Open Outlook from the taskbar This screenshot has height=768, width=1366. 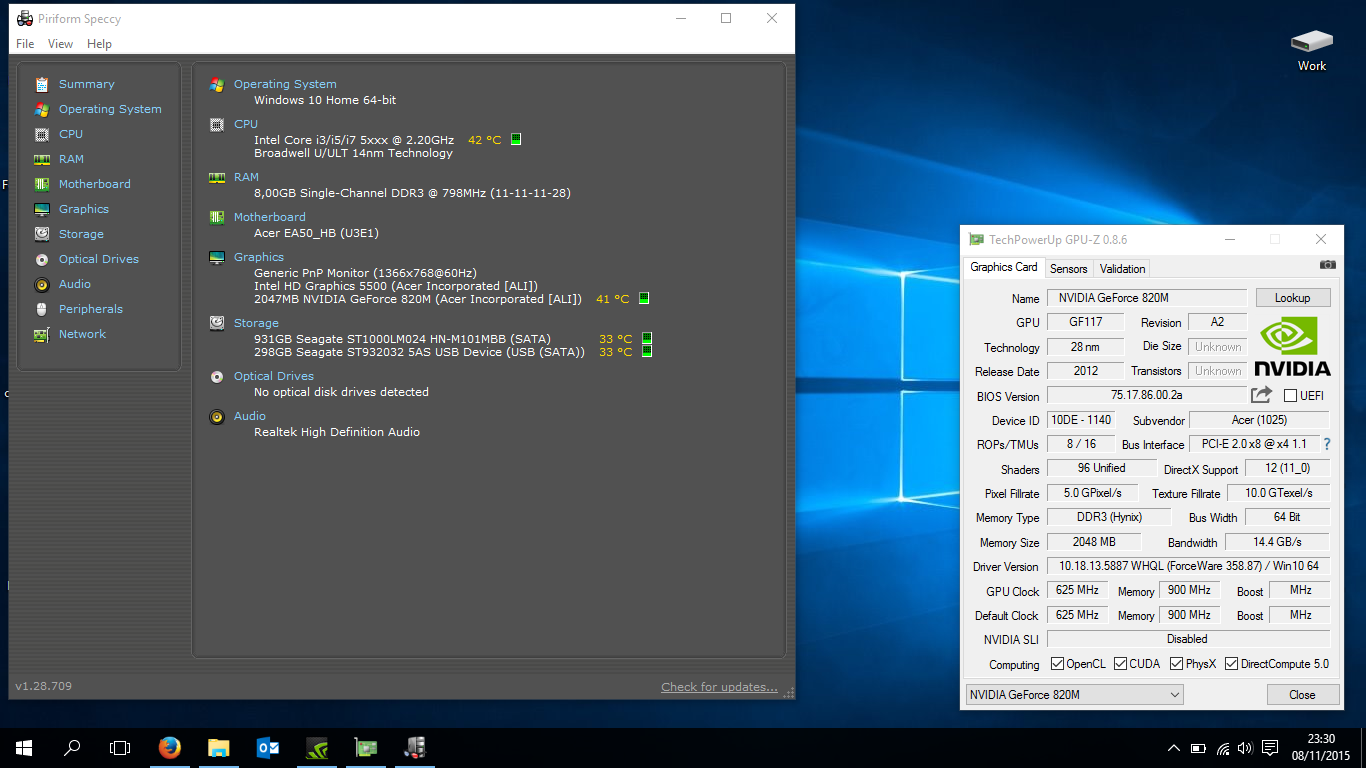pyautogui.click(x=268, y=747)
